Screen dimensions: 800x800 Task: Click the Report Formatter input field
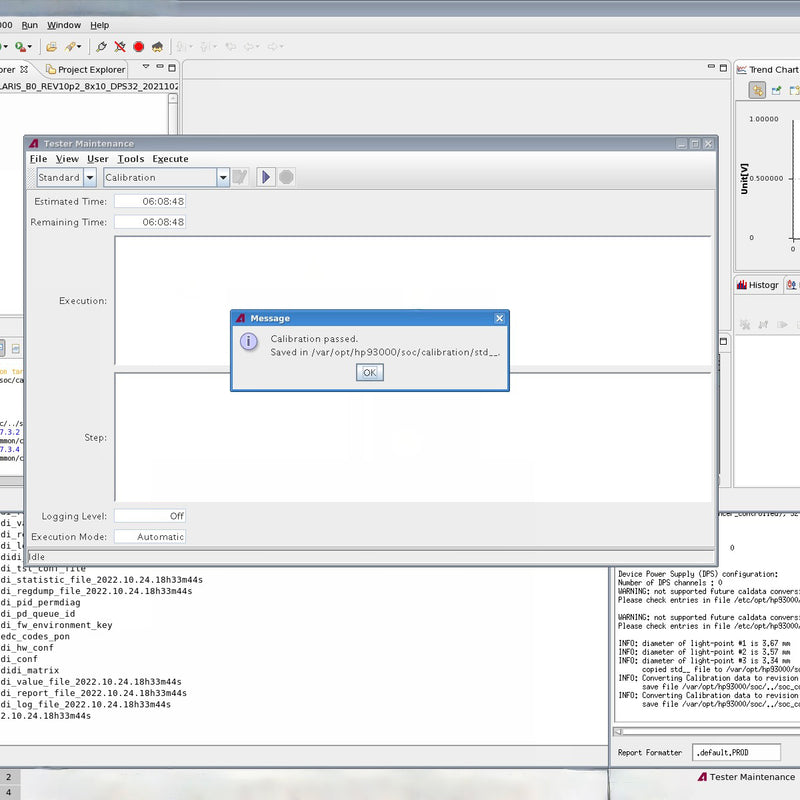pos(735,752)
